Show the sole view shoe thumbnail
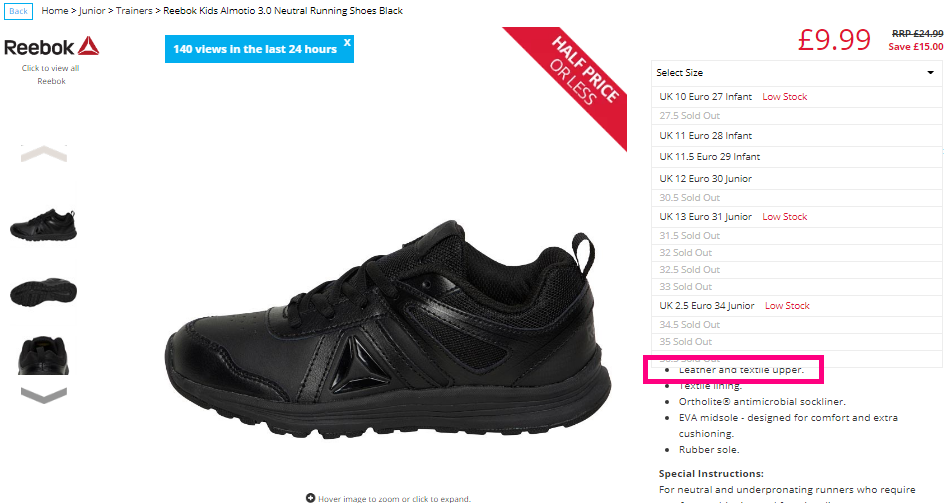The height and width of the screenshot is (503, 949). 44,292
